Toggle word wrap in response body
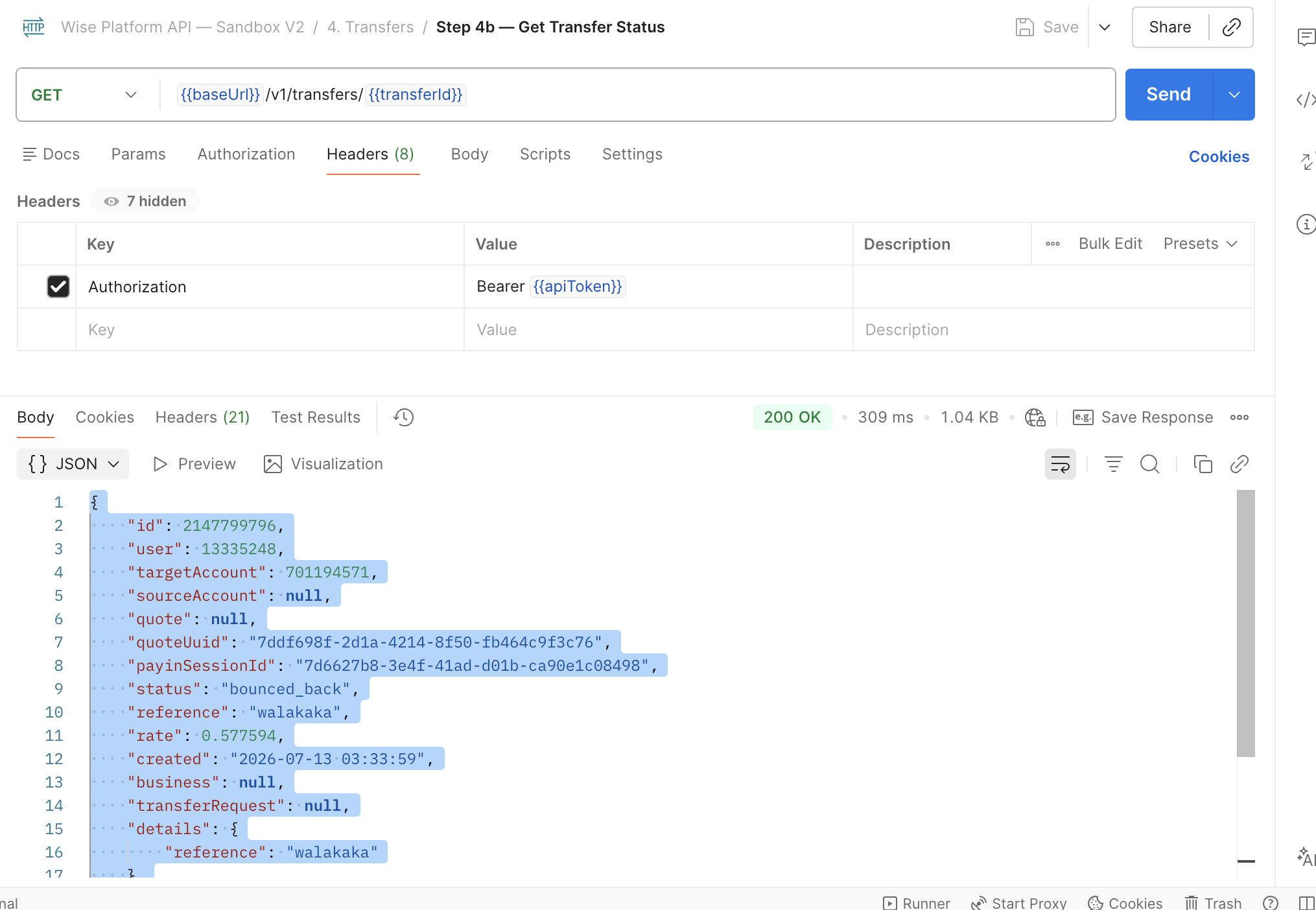Image resolution: width=1316 pixels, height=910 pixels. (1061, 464)
